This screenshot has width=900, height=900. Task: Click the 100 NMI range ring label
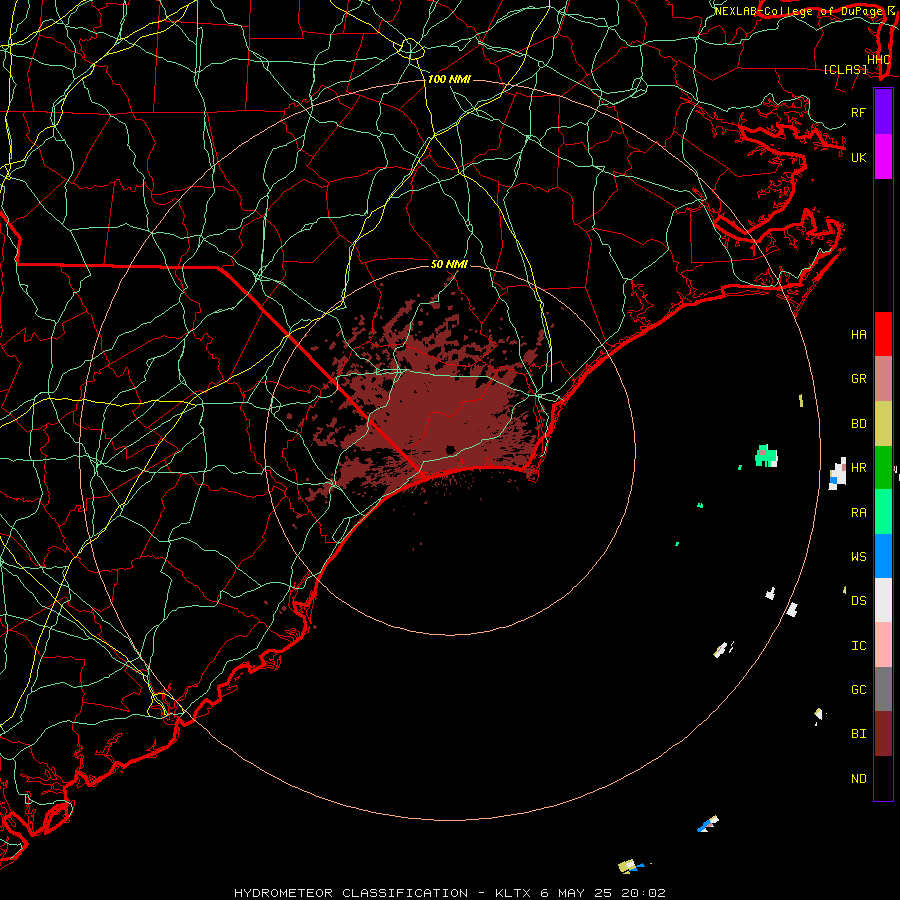coord(449,79)
